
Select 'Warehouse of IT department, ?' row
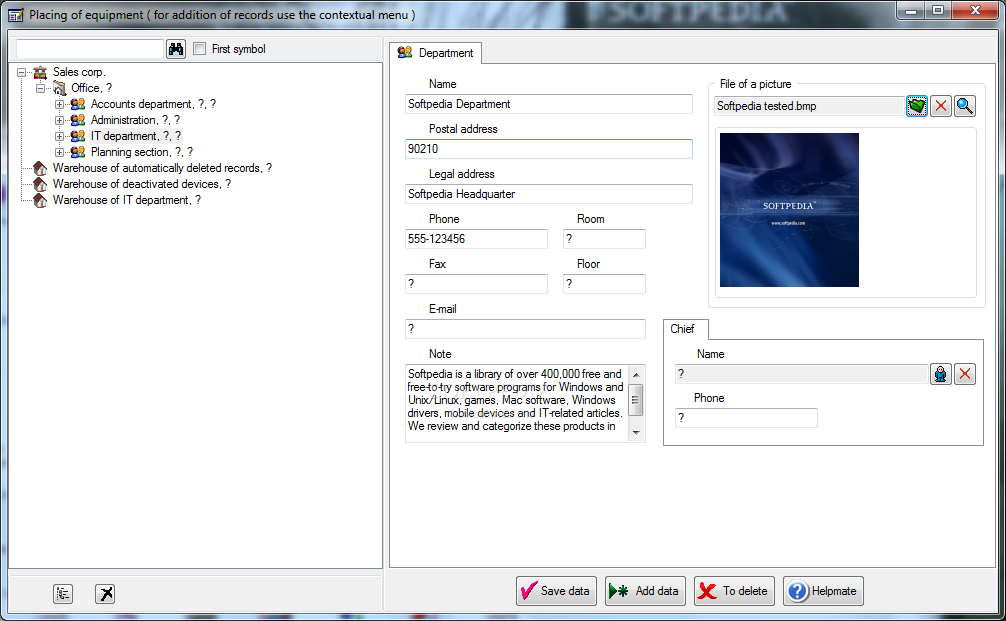[x=126, y=200]
